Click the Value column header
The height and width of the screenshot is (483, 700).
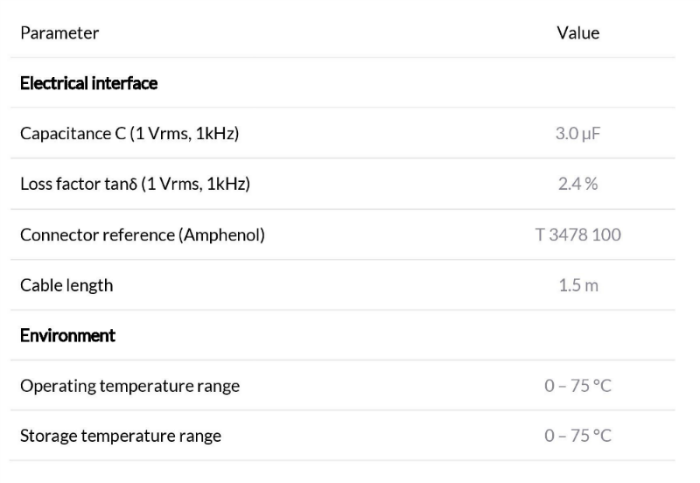click(578, 33)
